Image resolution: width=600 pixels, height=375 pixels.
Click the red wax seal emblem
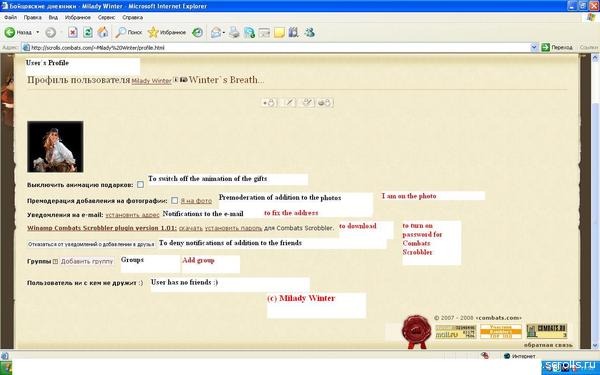click(416, 331)
